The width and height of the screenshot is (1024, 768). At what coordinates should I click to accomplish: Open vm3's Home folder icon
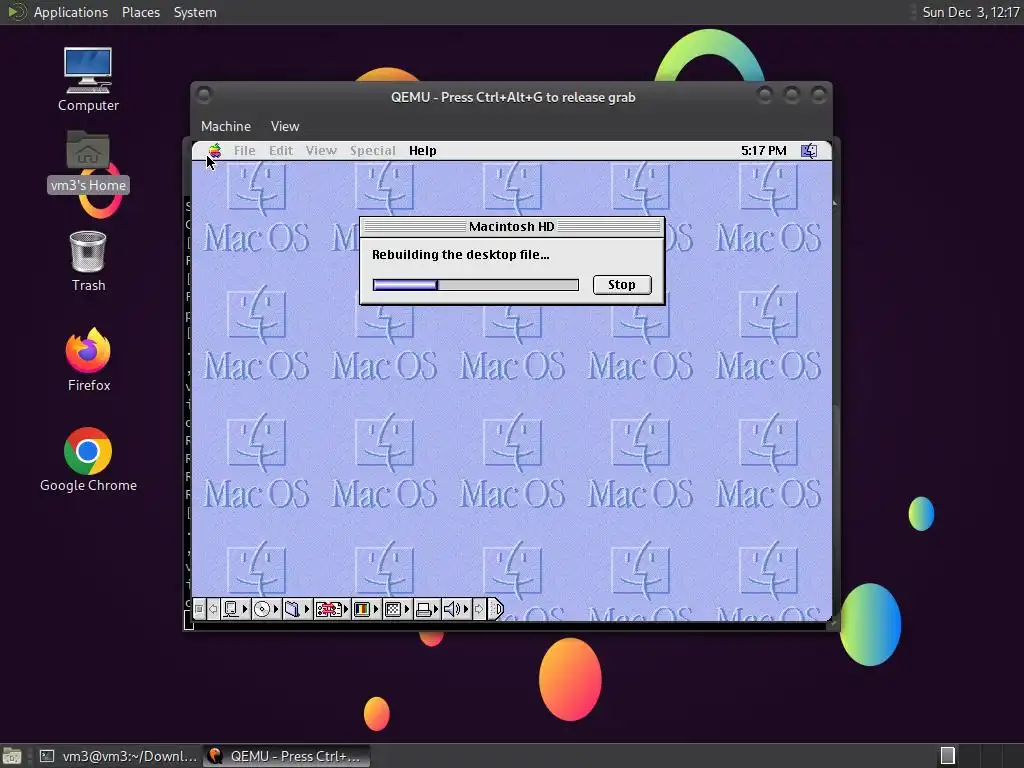pyautogui.click(x=88, y=161)
